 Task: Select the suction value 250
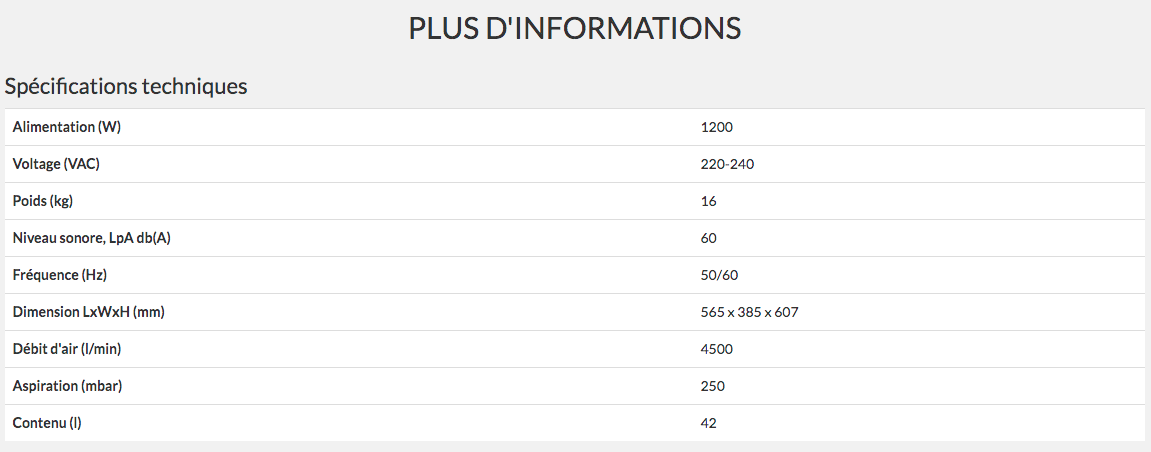click(713, 386)
